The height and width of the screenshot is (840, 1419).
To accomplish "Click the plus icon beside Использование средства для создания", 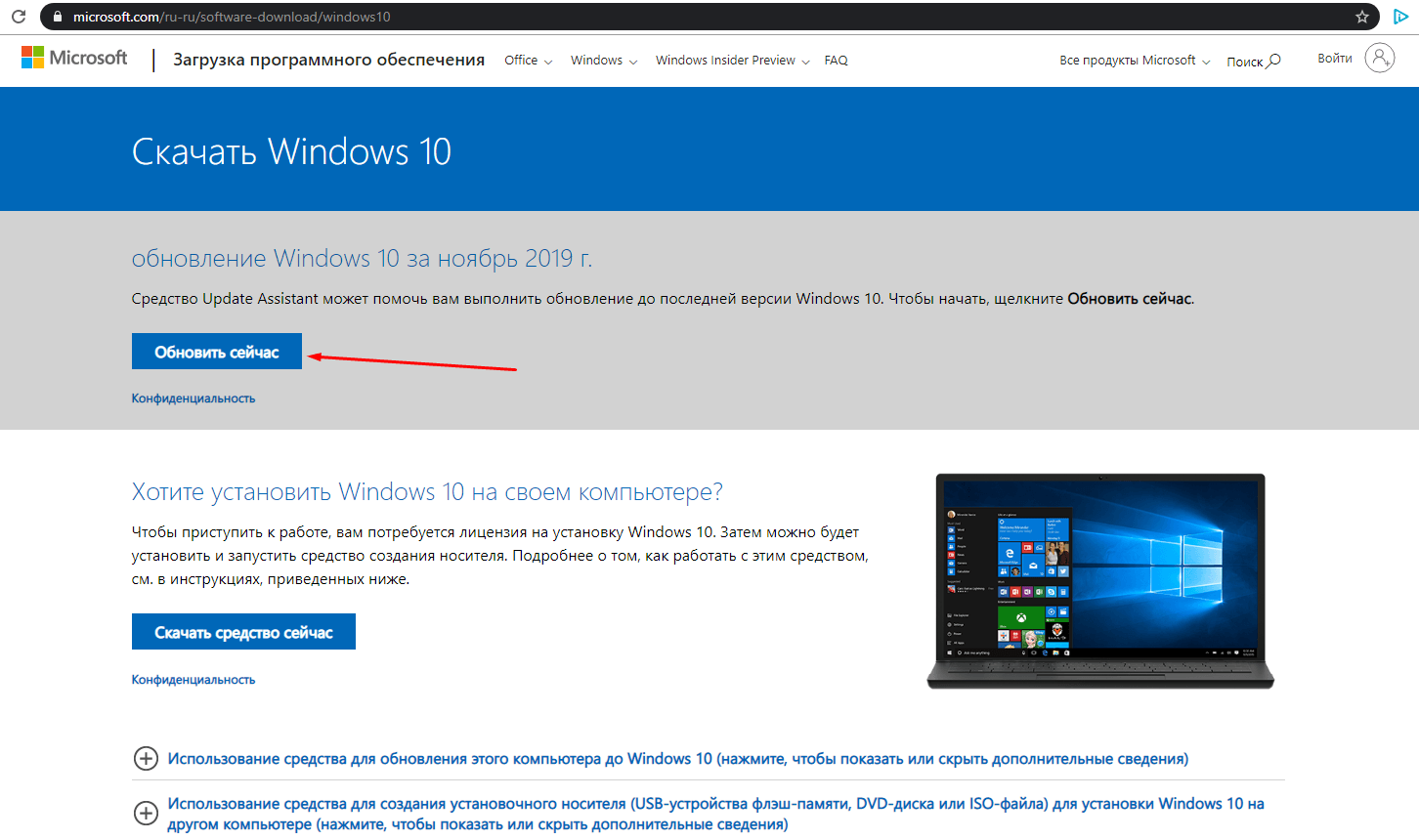I will [x=146, y=814].
